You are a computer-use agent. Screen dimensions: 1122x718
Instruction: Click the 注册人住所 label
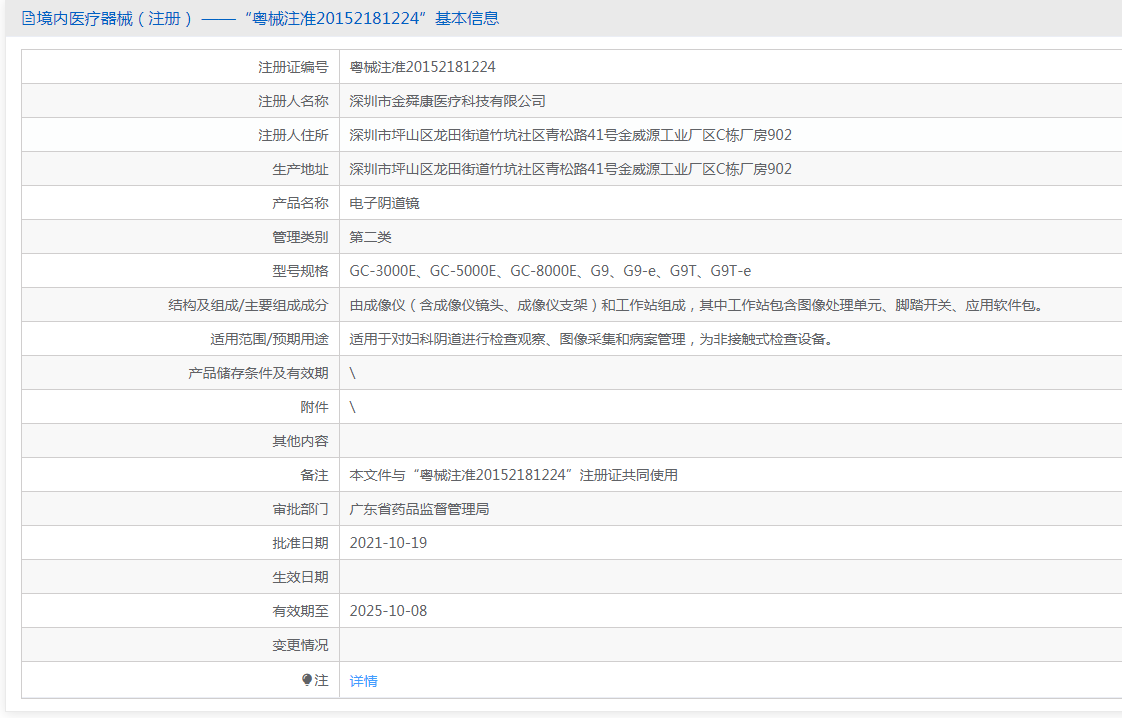click(293, 135)
